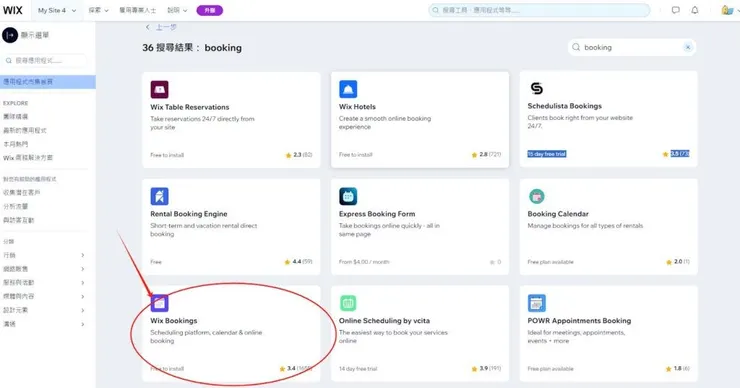The width and height of the screenshot is (740, 388).
Task: Open the 探索 dropdown in top bar
Action: 98,10
